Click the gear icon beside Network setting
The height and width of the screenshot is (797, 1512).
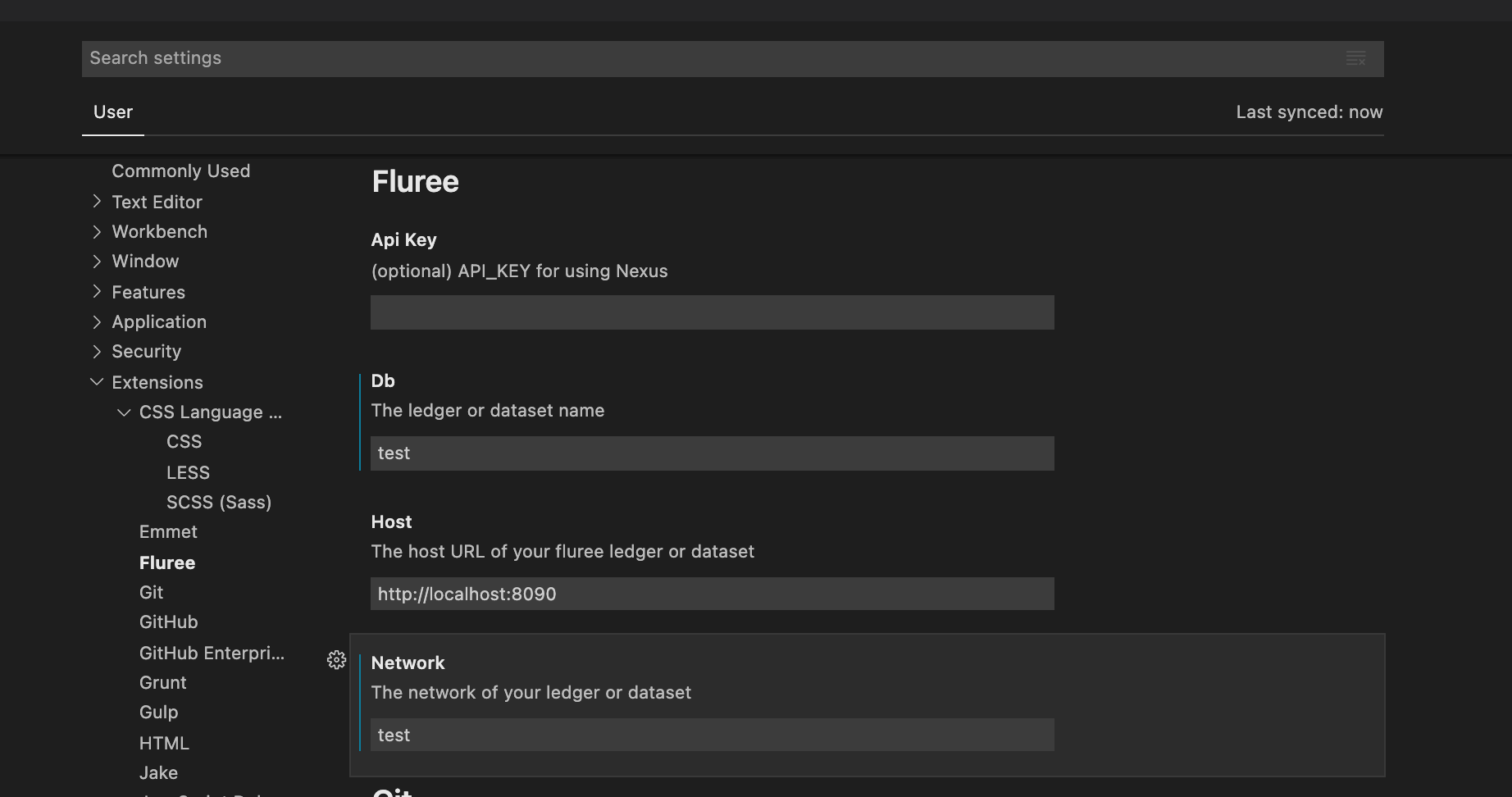[336, 660]
